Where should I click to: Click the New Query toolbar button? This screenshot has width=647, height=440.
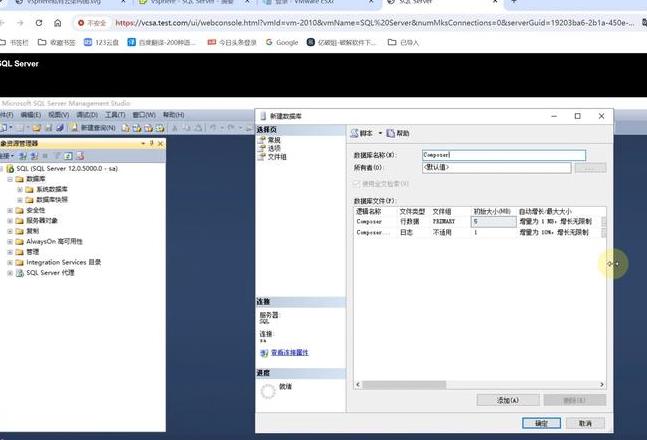93,128
